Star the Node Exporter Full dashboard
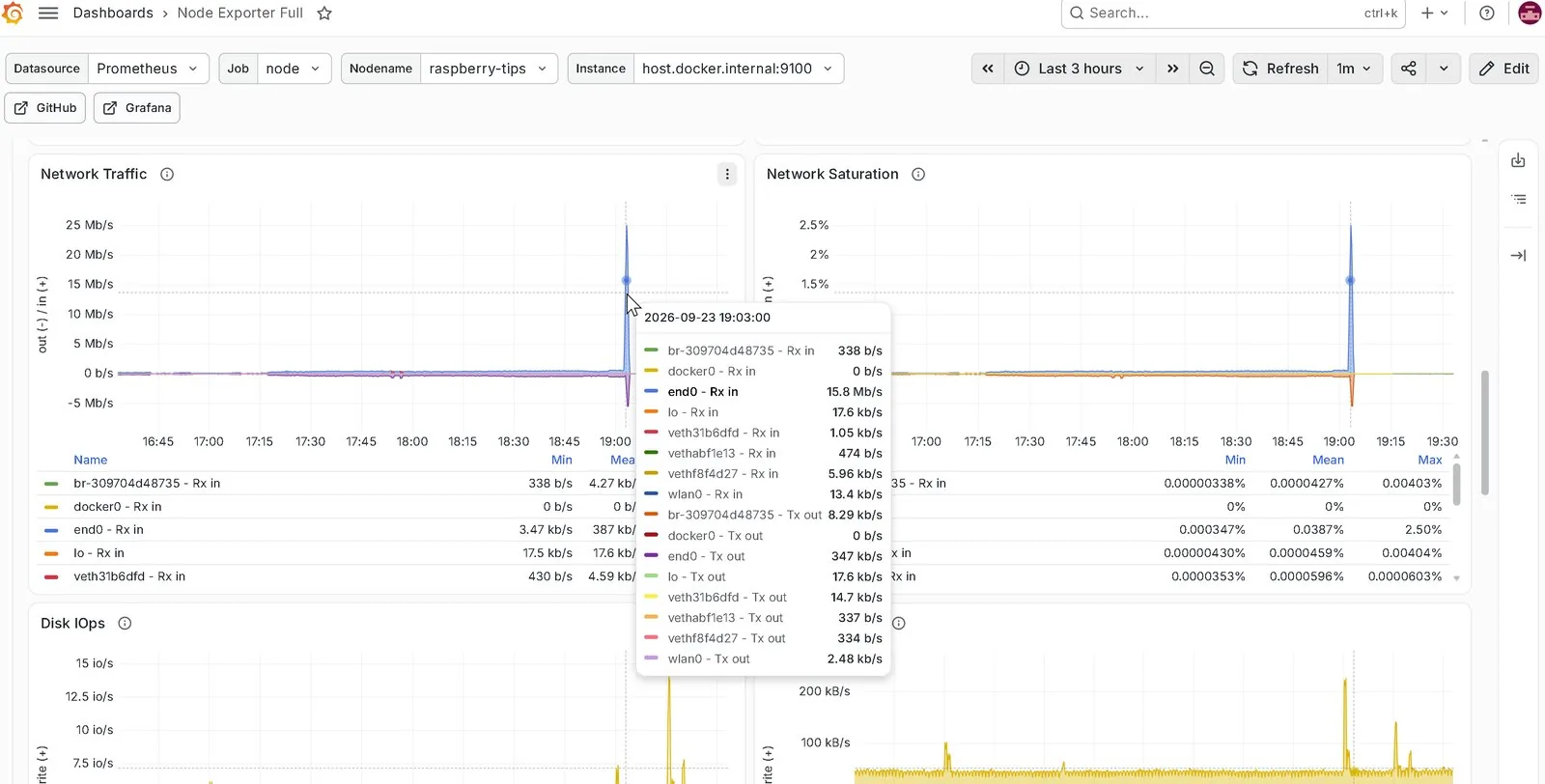The height and width of the screenshot is (784, 1545). [x=324, y=14]
